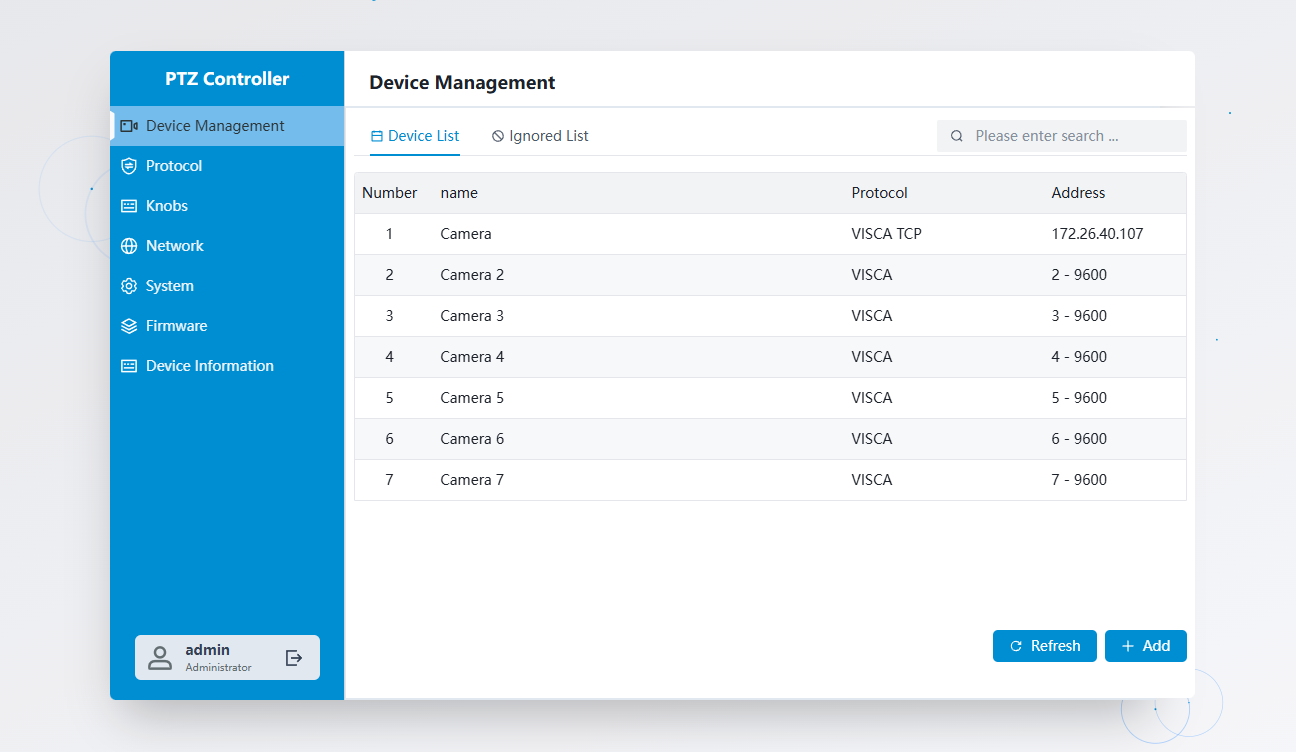Click the Firmware layers icon
The width and height of the screenshot is (1296, 752).
pos(129,326)
